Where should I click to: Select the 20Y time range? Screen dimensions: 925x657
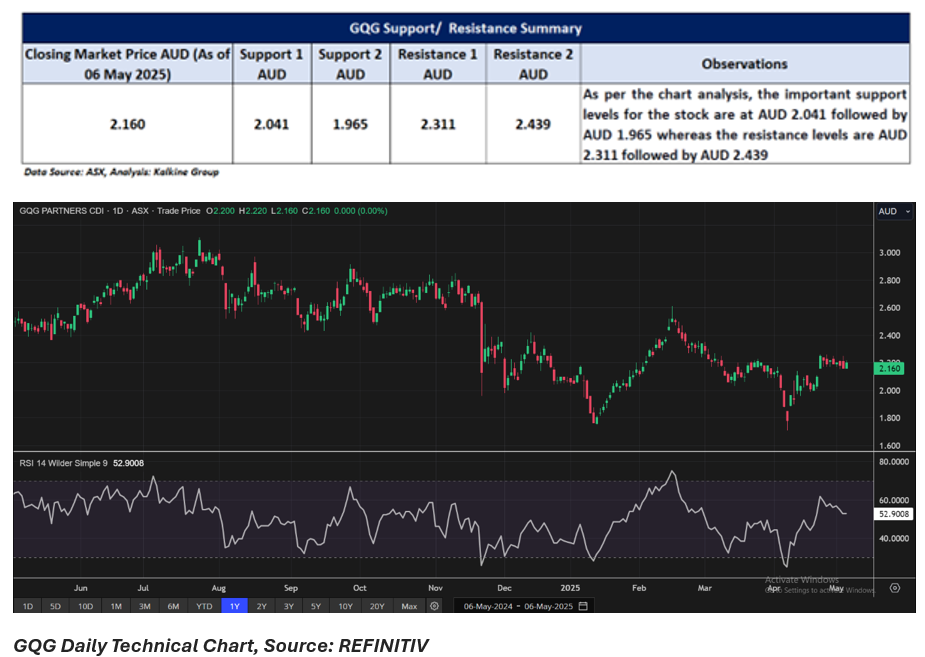[377, 606]
